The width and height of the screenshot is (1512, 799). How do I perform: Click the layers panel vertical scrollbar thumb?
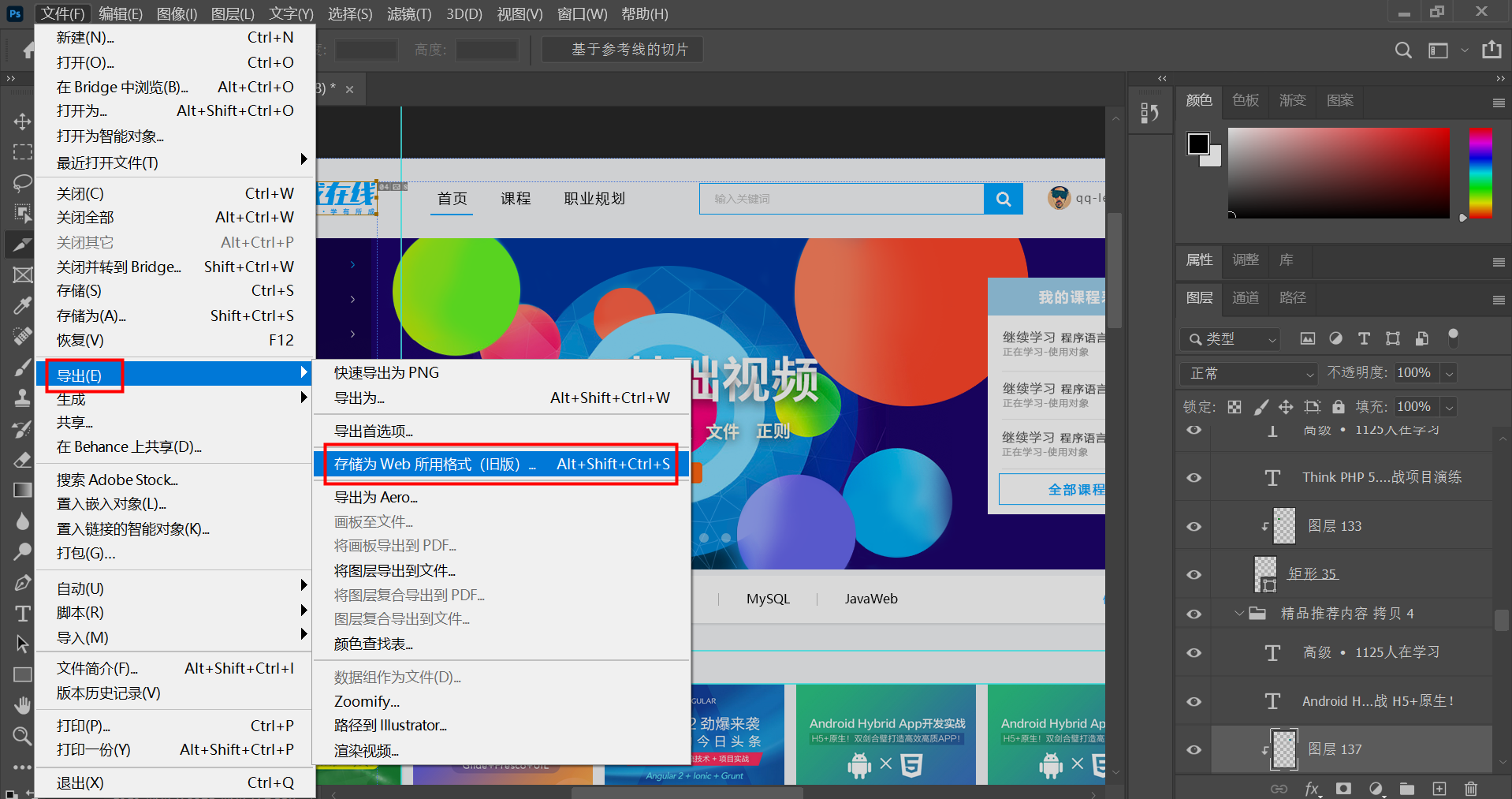(1502, 619)
